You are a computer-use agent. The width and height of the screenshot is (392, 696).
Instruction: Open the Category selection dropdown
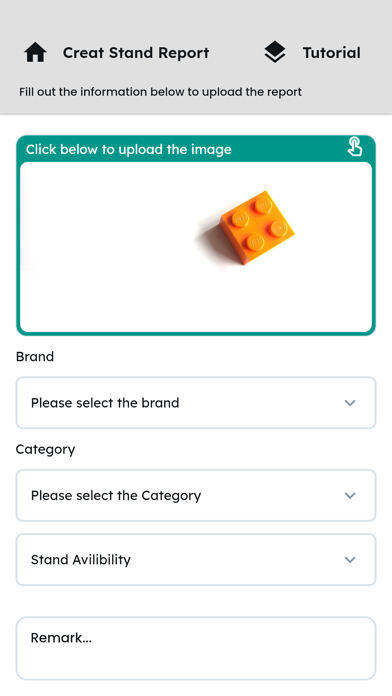pyautogui.click(x=196, y=495)
